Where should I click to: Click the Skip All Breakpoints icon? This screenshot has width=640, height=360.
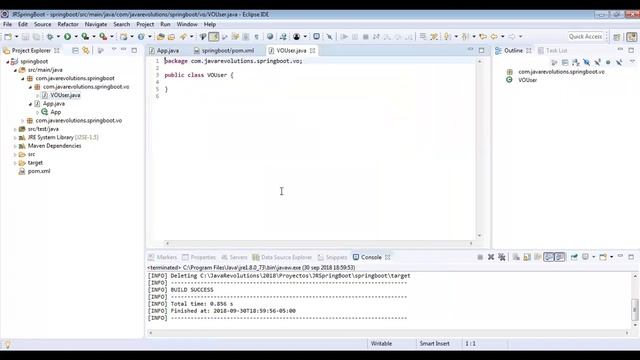(329, 37)
